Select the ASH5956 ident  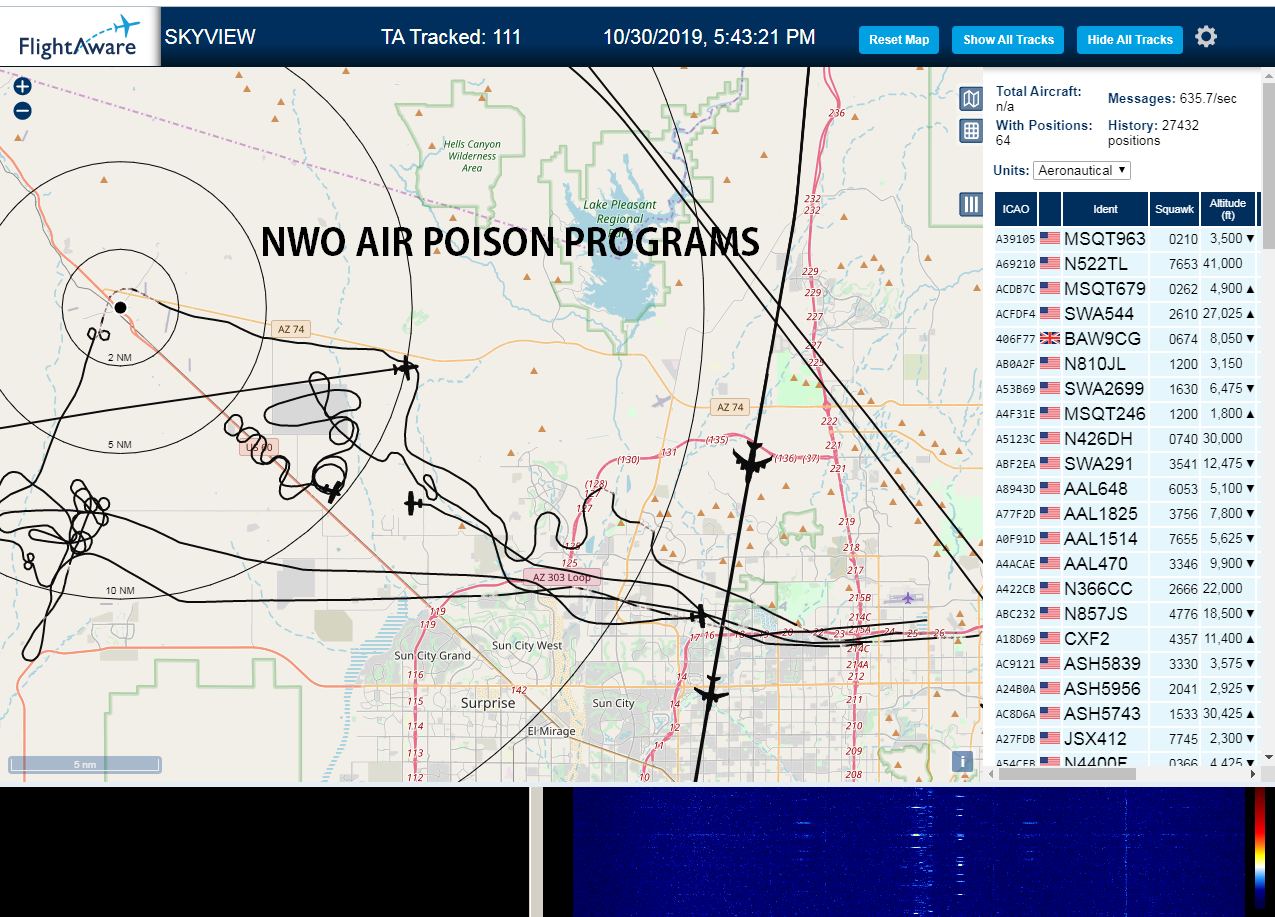point(1103,688)
